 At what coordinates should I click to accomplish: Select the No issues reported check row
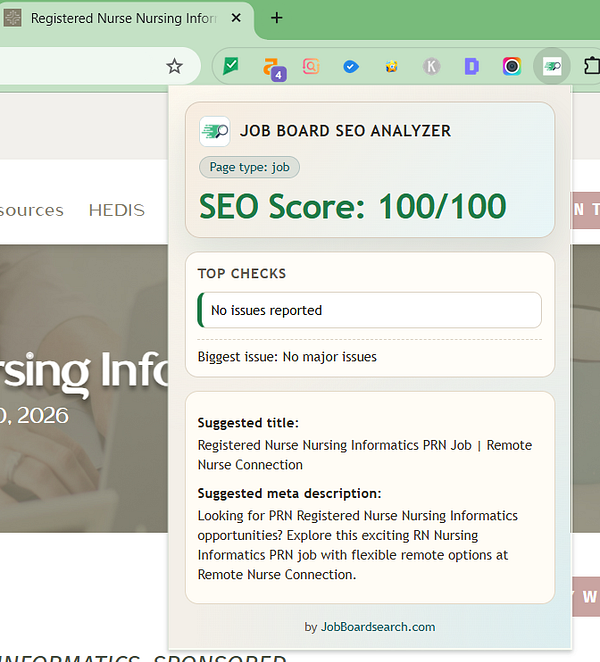(x=369, y=310)
